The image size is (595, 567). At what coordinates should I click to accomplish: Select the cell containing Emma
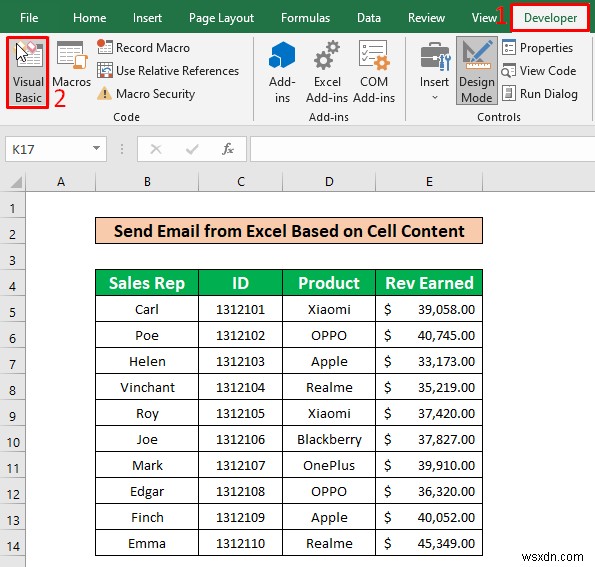[147, 543]
